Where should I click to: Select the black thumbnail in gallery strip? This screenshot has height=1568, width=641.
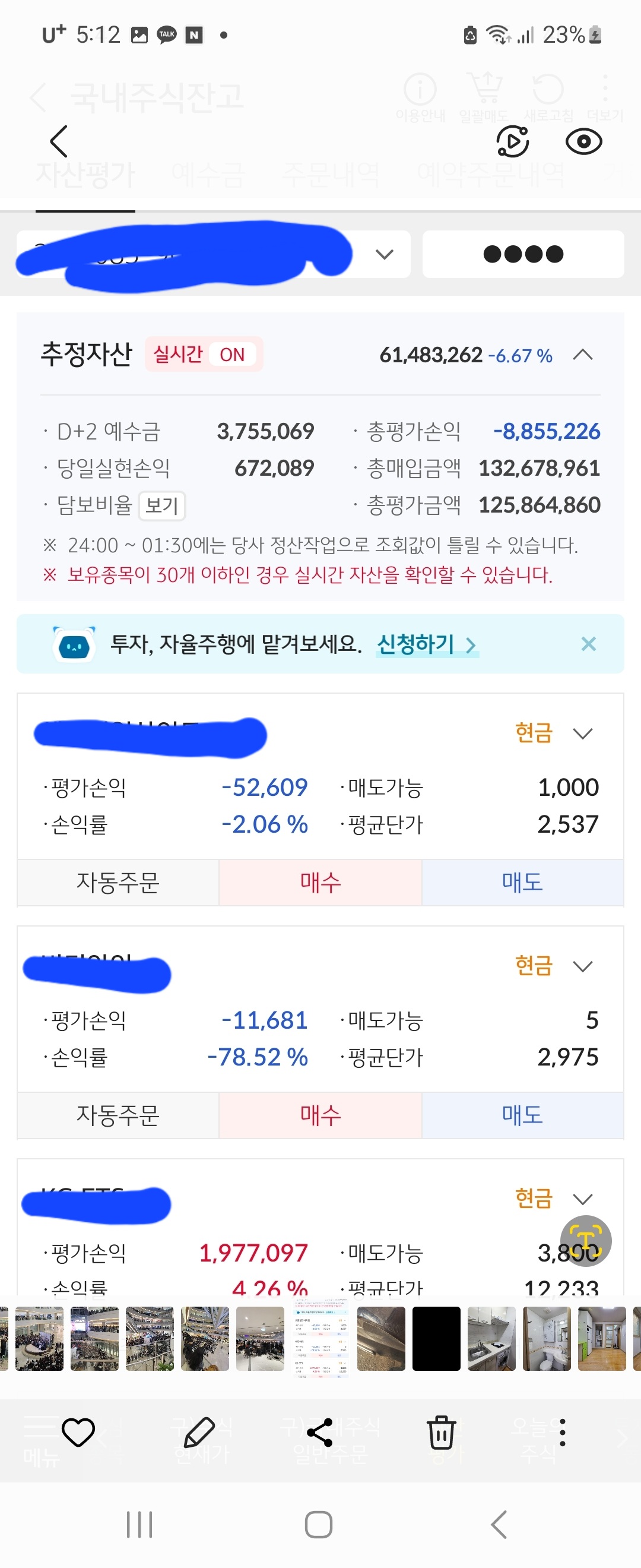coord(436,1339)
